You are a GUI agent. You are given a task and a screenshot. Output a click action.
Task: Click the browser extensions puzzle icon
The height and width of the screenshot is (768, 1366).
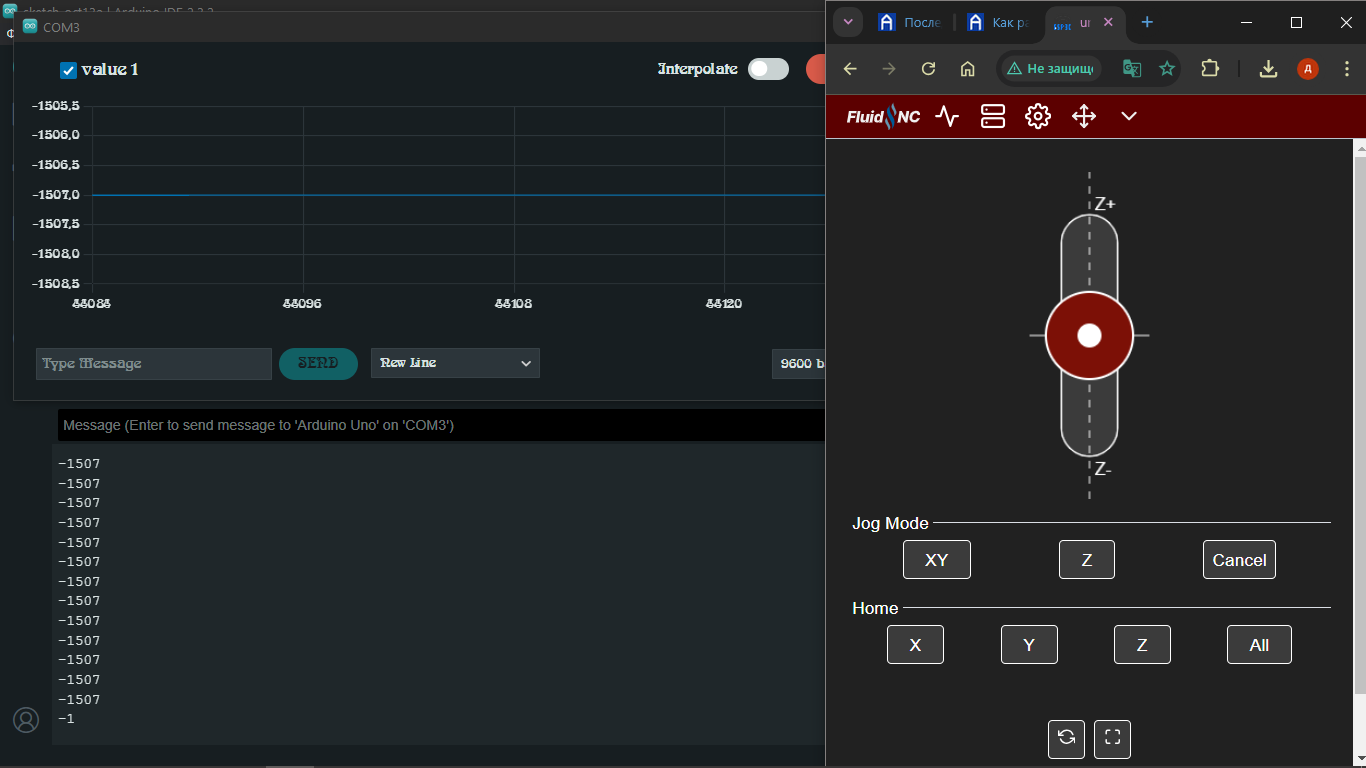[x=1210, y=69]
